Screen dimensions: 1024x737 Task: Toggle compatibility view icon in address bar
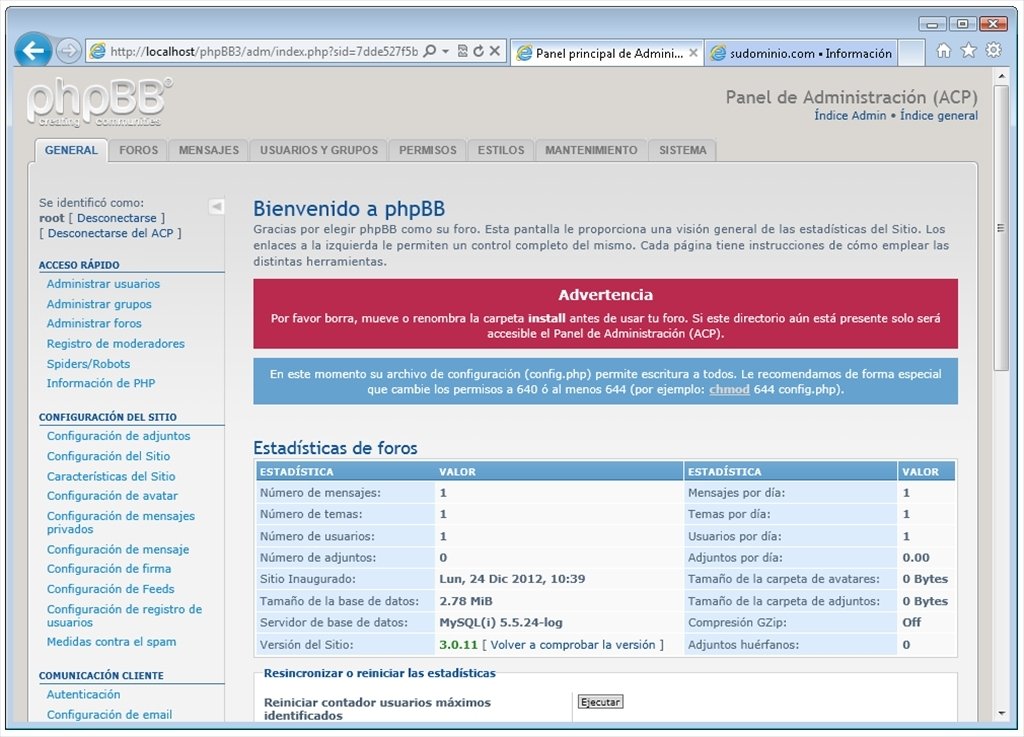(462, 51)
